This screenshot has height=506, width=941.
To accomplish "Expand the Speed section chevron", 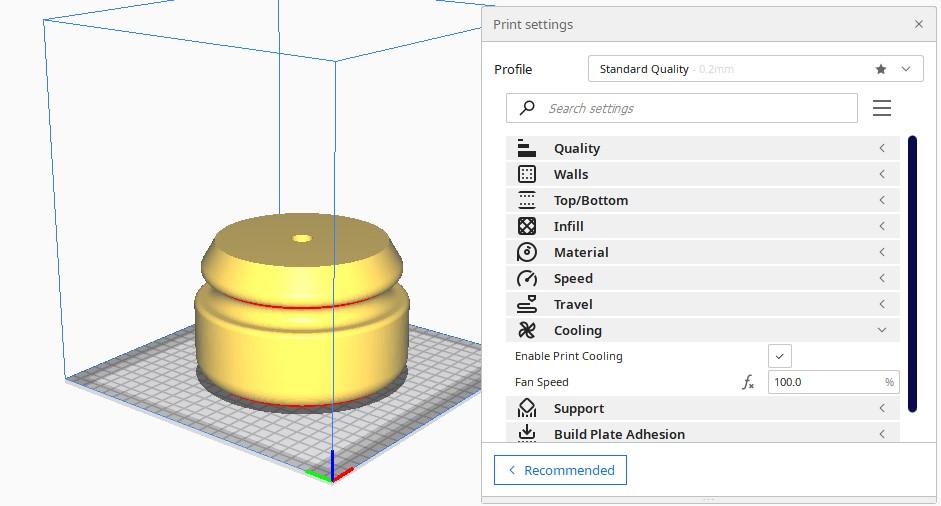I will coord(882,278).
